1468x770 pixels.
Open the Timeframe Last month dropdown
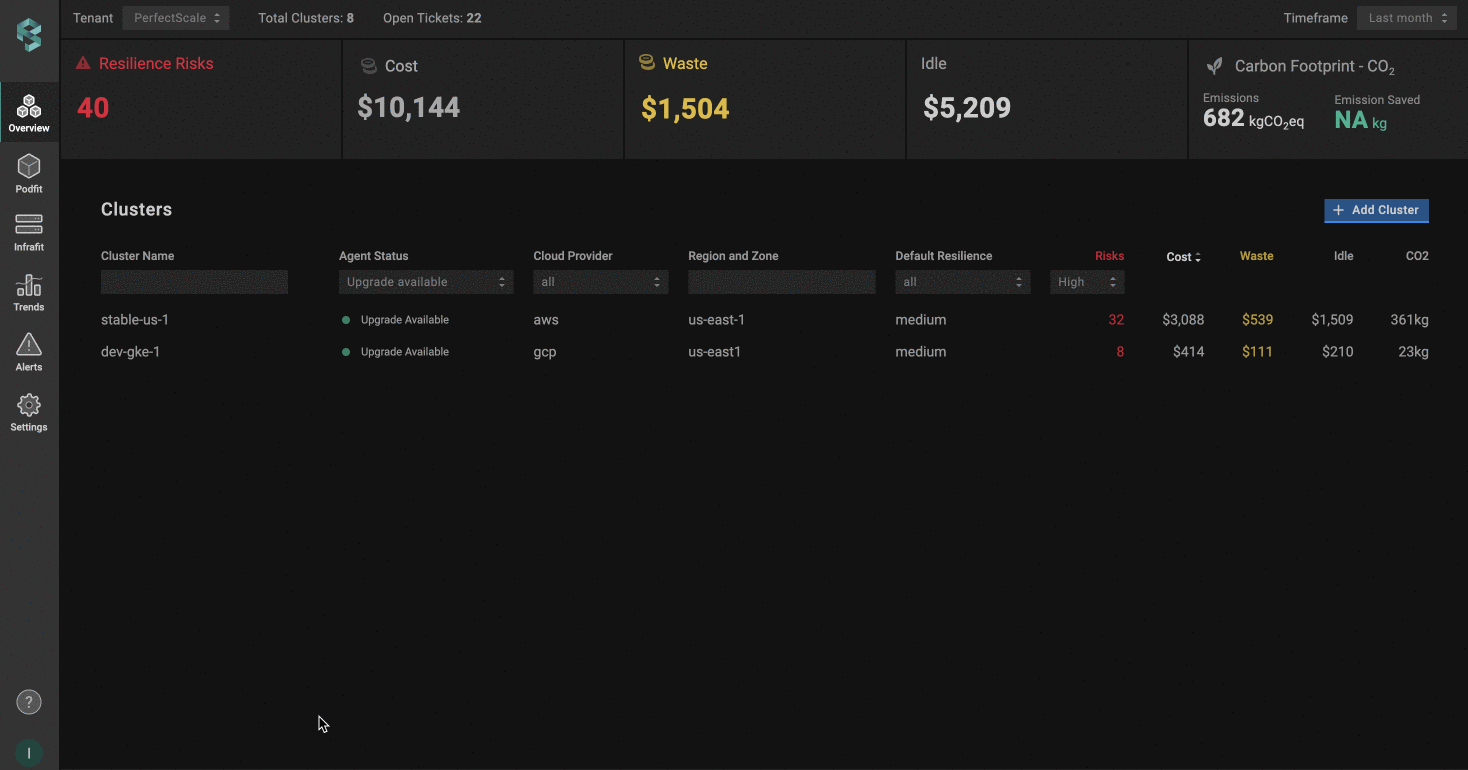click(x=1406, y=18)
